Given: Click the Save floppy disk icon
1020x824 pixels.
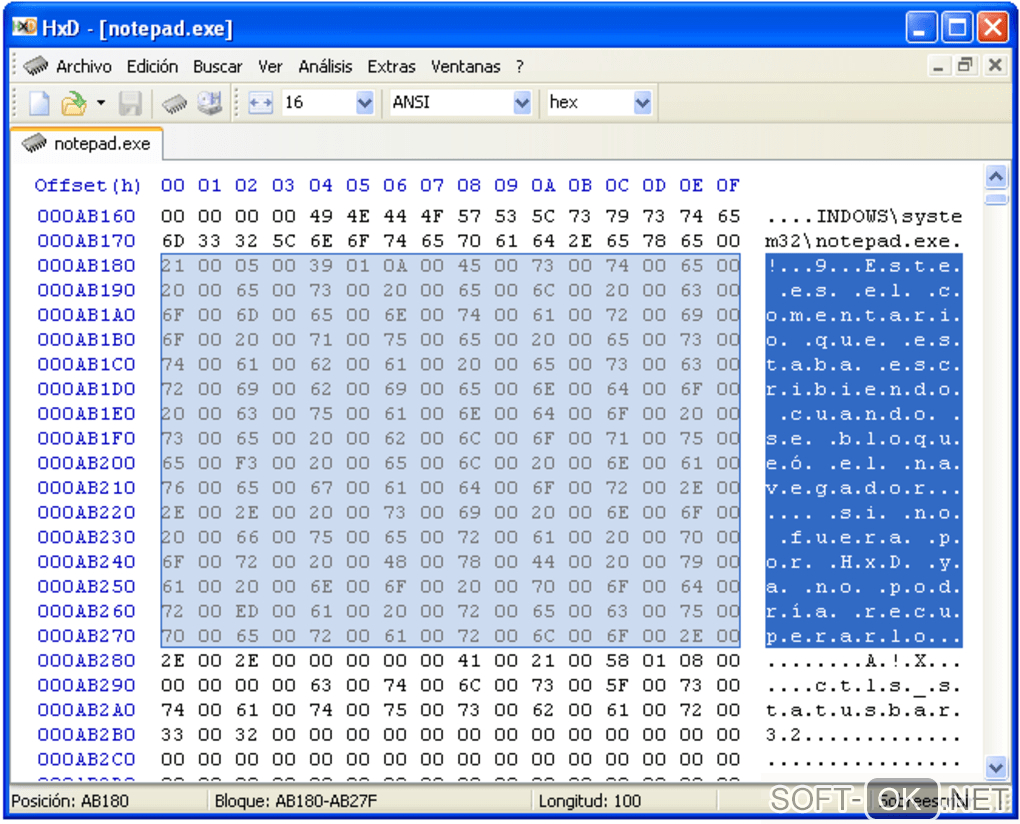Looking at the screenshot, I should pyautogui.click(x=130, y=103).
